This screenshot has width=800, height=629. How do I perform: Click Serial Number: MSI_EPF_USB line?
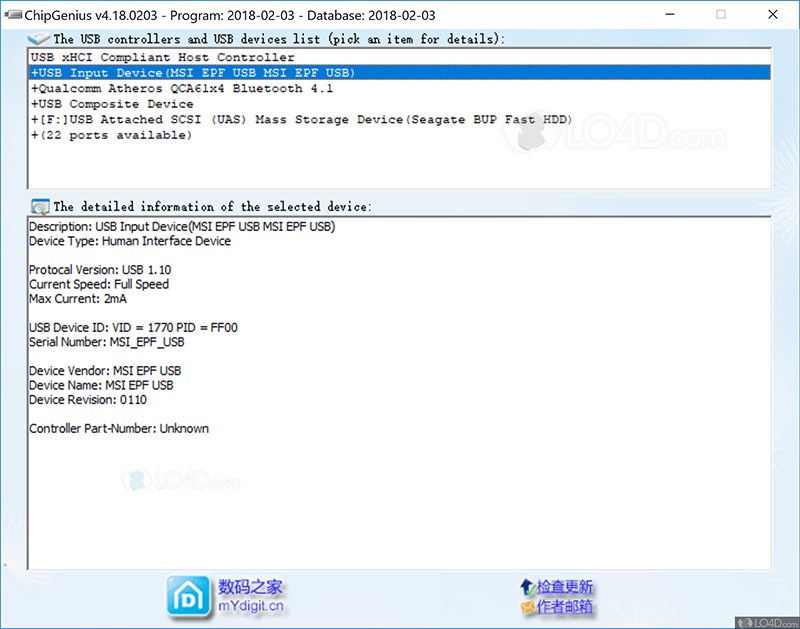point(107,342)
